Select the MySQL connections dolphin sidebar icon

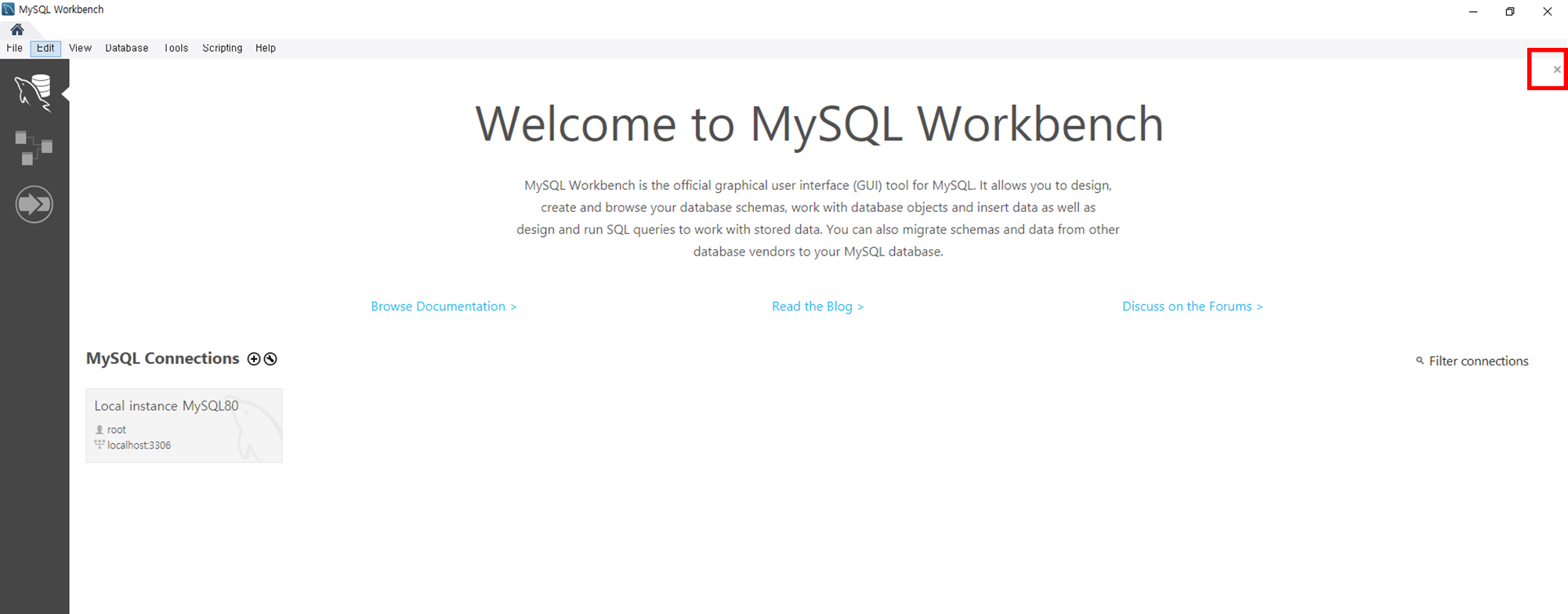[x=34, y=93]
